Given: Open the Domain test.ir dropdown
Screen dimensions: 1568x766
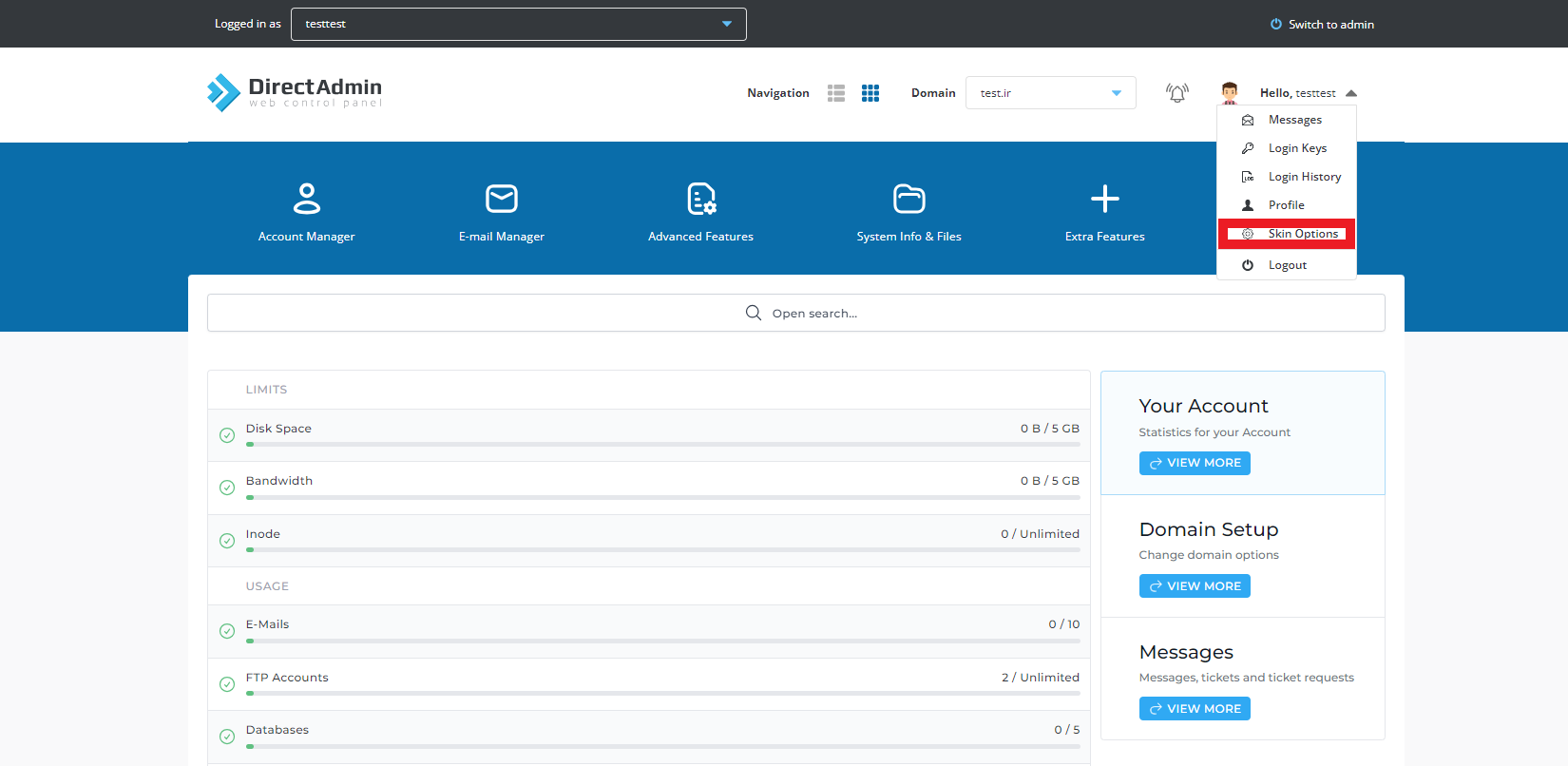Looking at the screenshot, I should (x=1050, y=93).
